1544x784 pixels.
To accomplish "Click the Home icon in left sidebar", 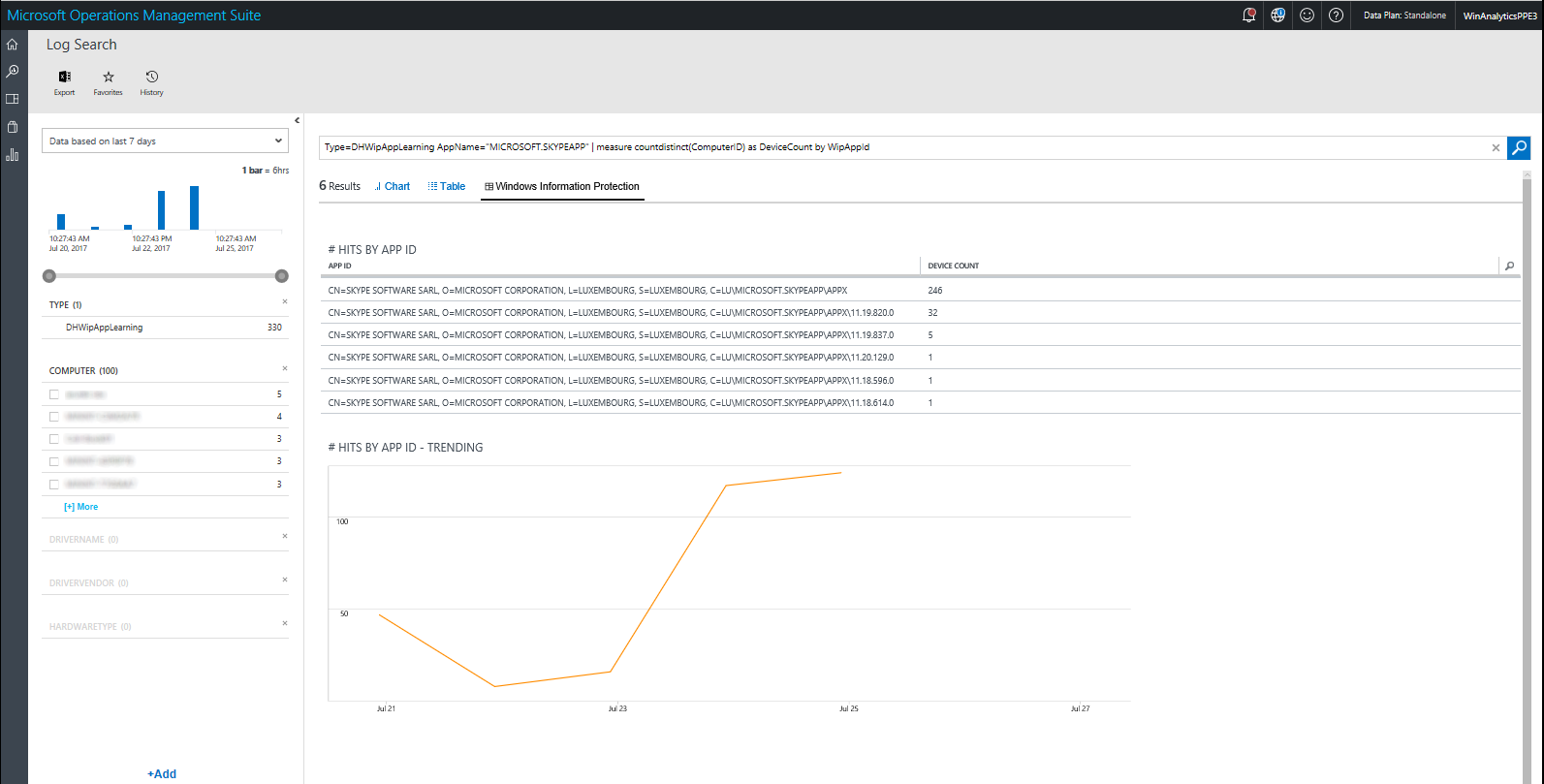I will 13,45.
